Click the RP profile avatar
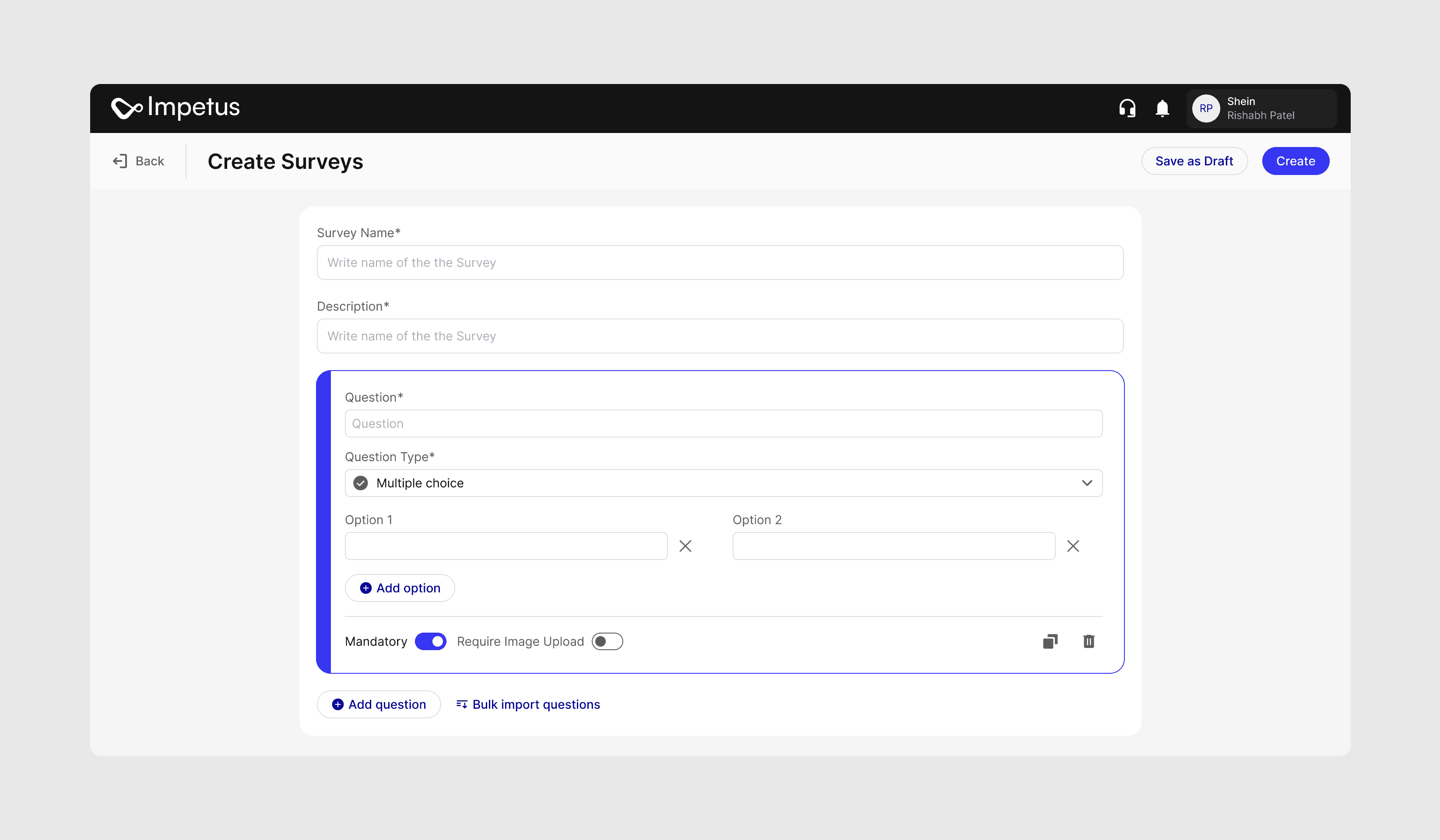This screenshot has height=840, width=1440. [1206, 108]
